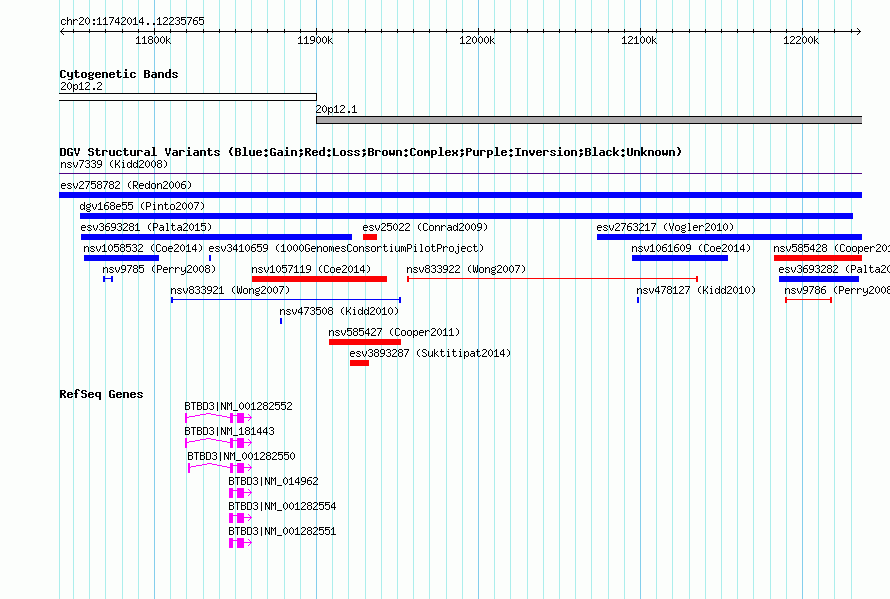Click the esv3693281 (Palta2015) gain label
This screenshot has height=599, width=890.
pyautogui.click(x=146, y=227)
